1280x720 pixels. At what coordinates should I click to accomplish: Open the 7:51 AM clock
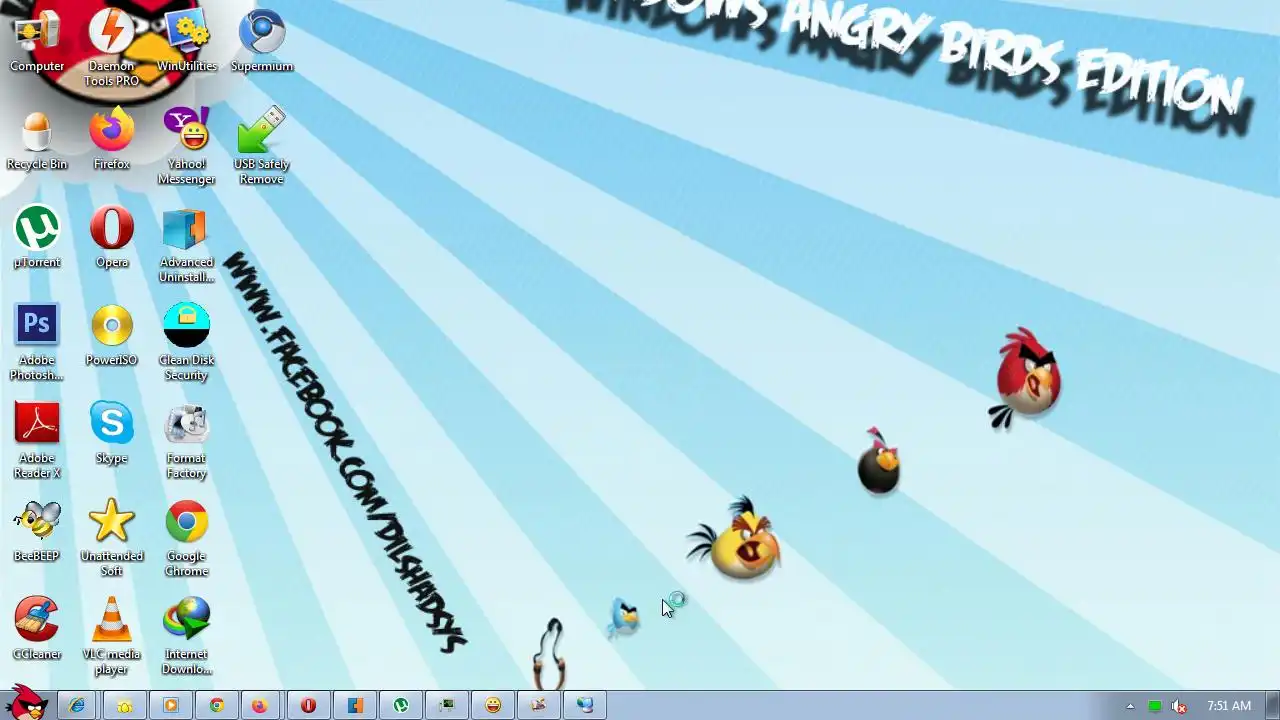1229,706
